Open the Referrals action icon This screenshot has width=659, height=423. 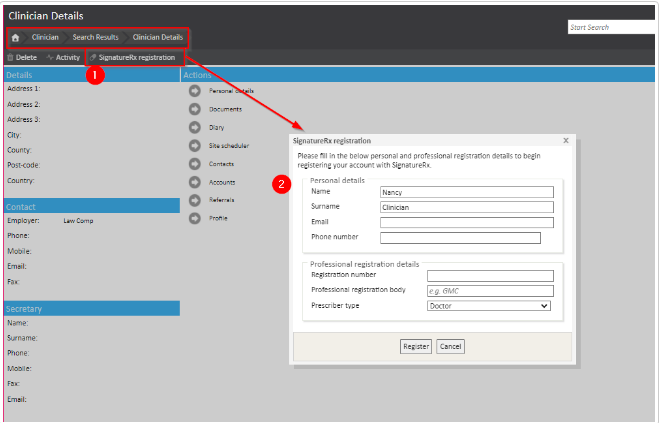[195, 200]
